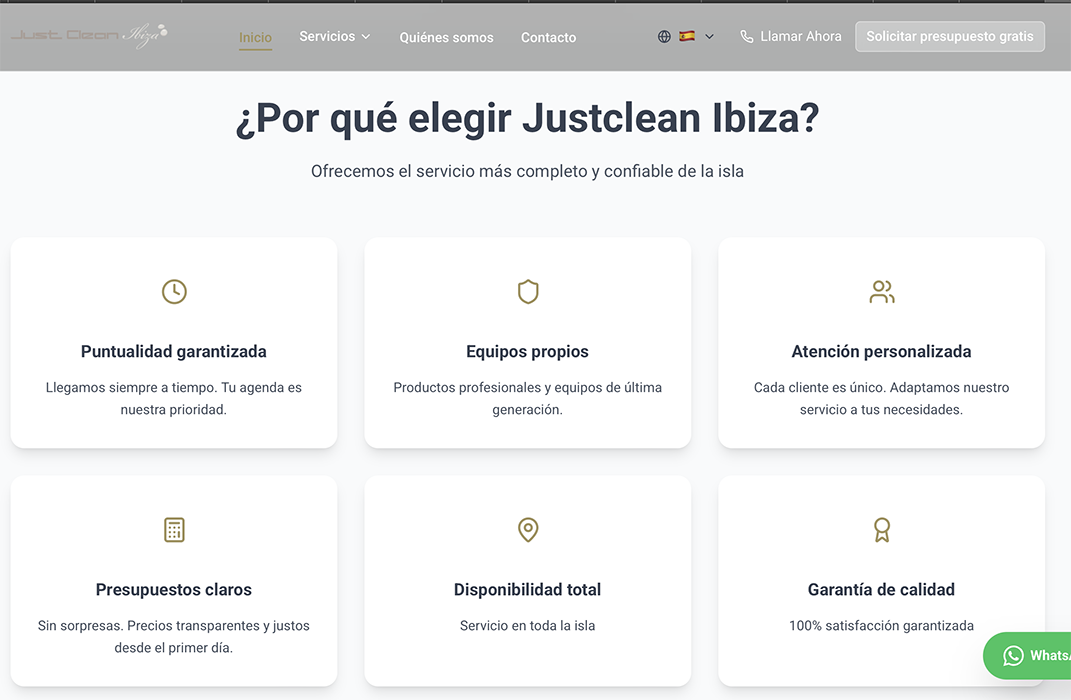Click the Puntualidad garantizada heading
Screen dimensions: 1071x700
coord(173,352)
